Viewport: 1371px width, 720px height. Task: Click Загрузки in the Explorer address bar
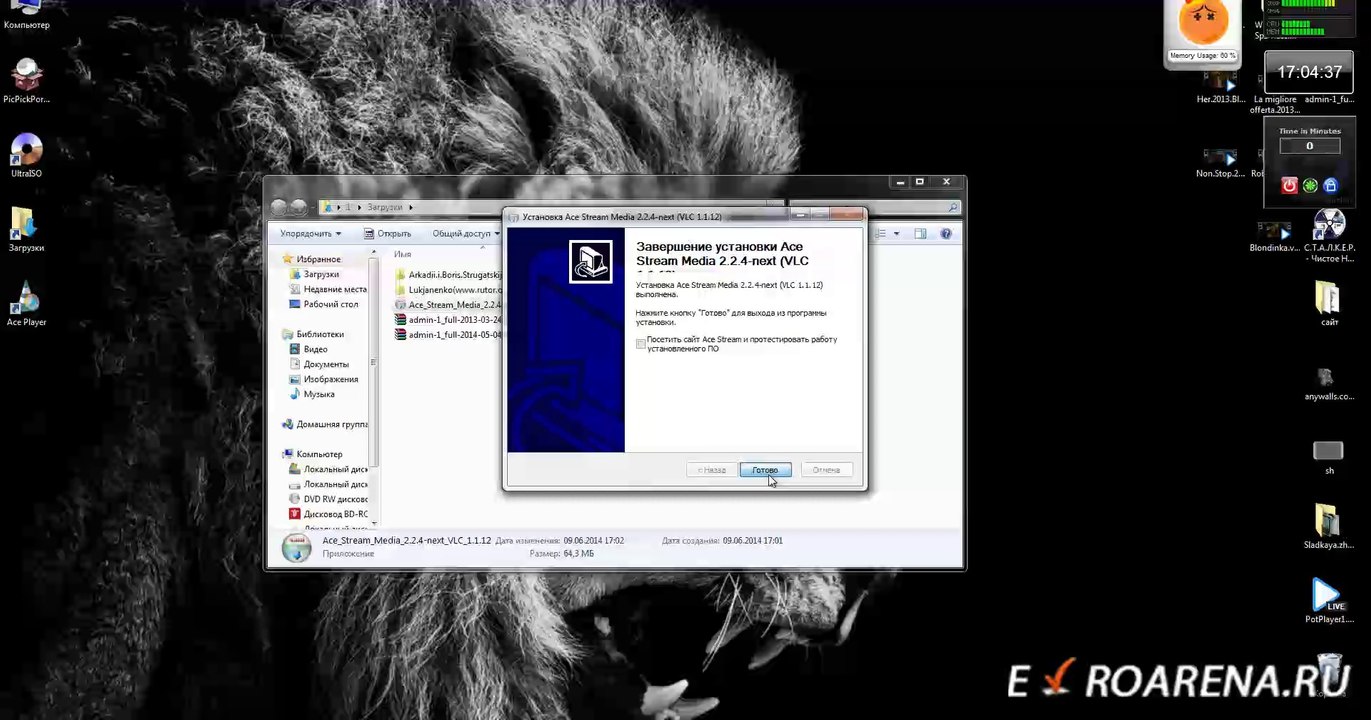pyautogui.click(x=385, y=207)
